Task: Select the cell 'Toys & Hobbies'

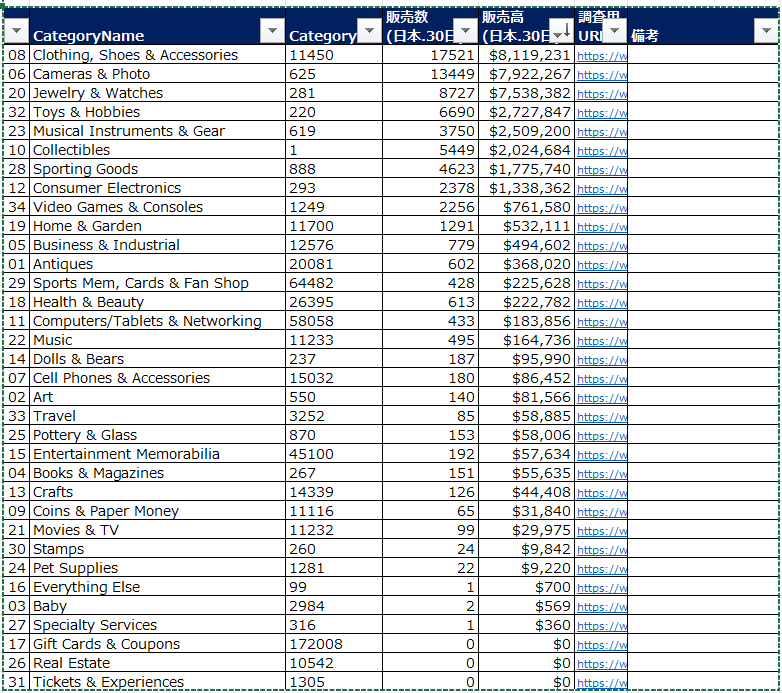Action: pyautogui.click(x=157, y=112)
